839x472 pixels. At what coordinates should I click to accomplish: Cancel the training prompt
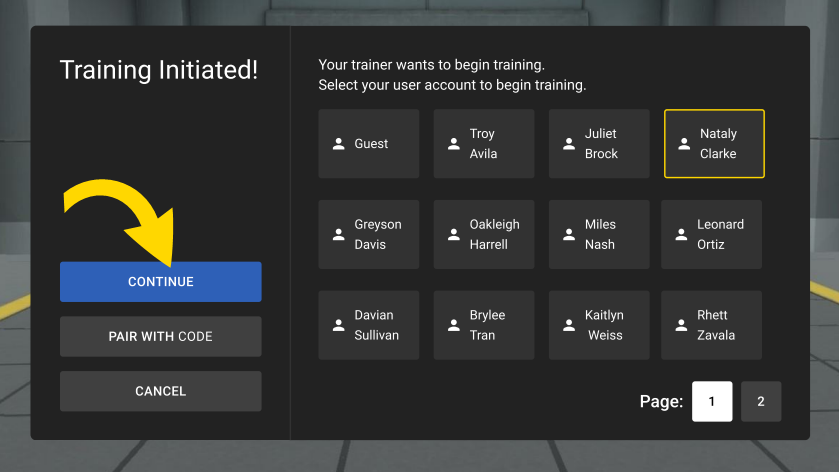coord(160,392)
